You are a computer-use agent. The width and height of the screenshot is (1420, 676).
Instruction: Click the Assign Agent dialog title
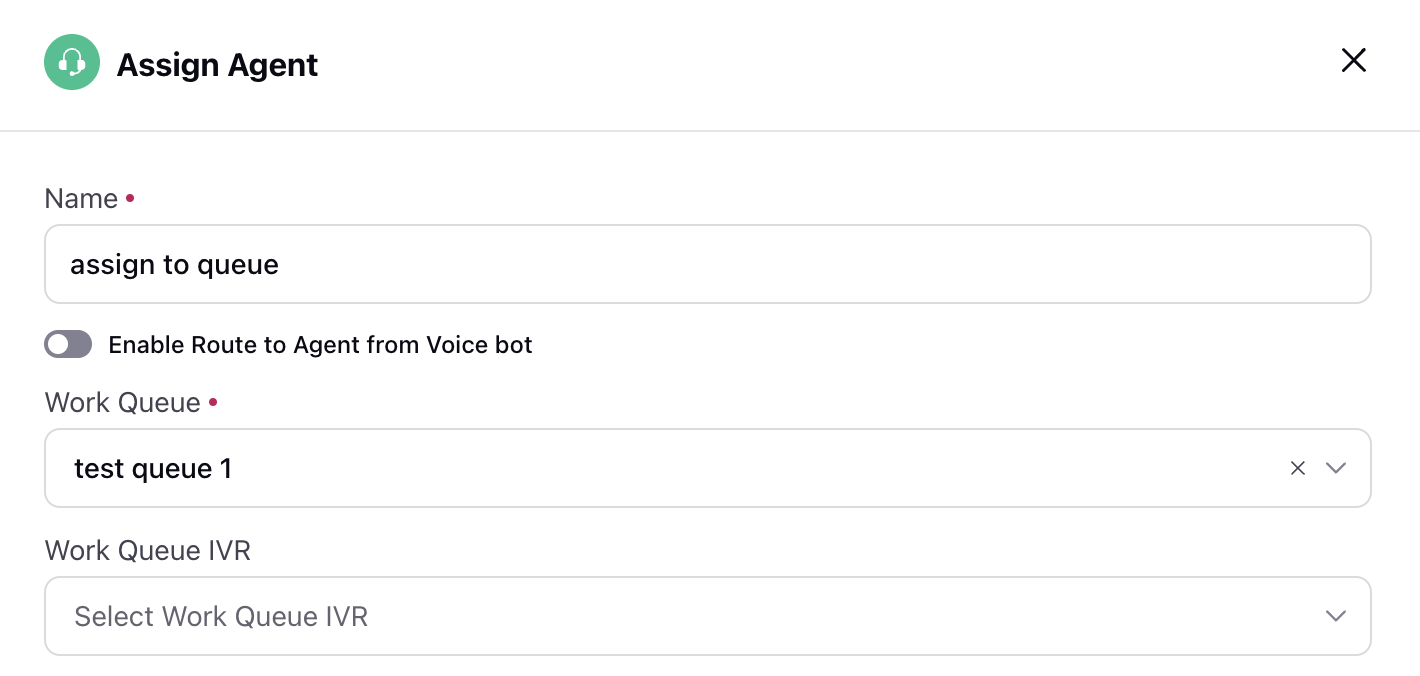(217, 65)
